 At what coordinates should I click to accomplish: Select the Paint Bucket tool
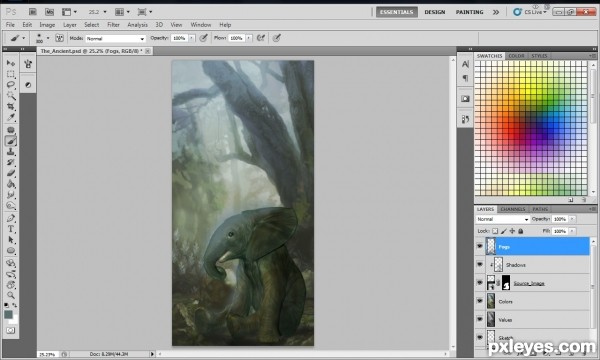point(11,184)
